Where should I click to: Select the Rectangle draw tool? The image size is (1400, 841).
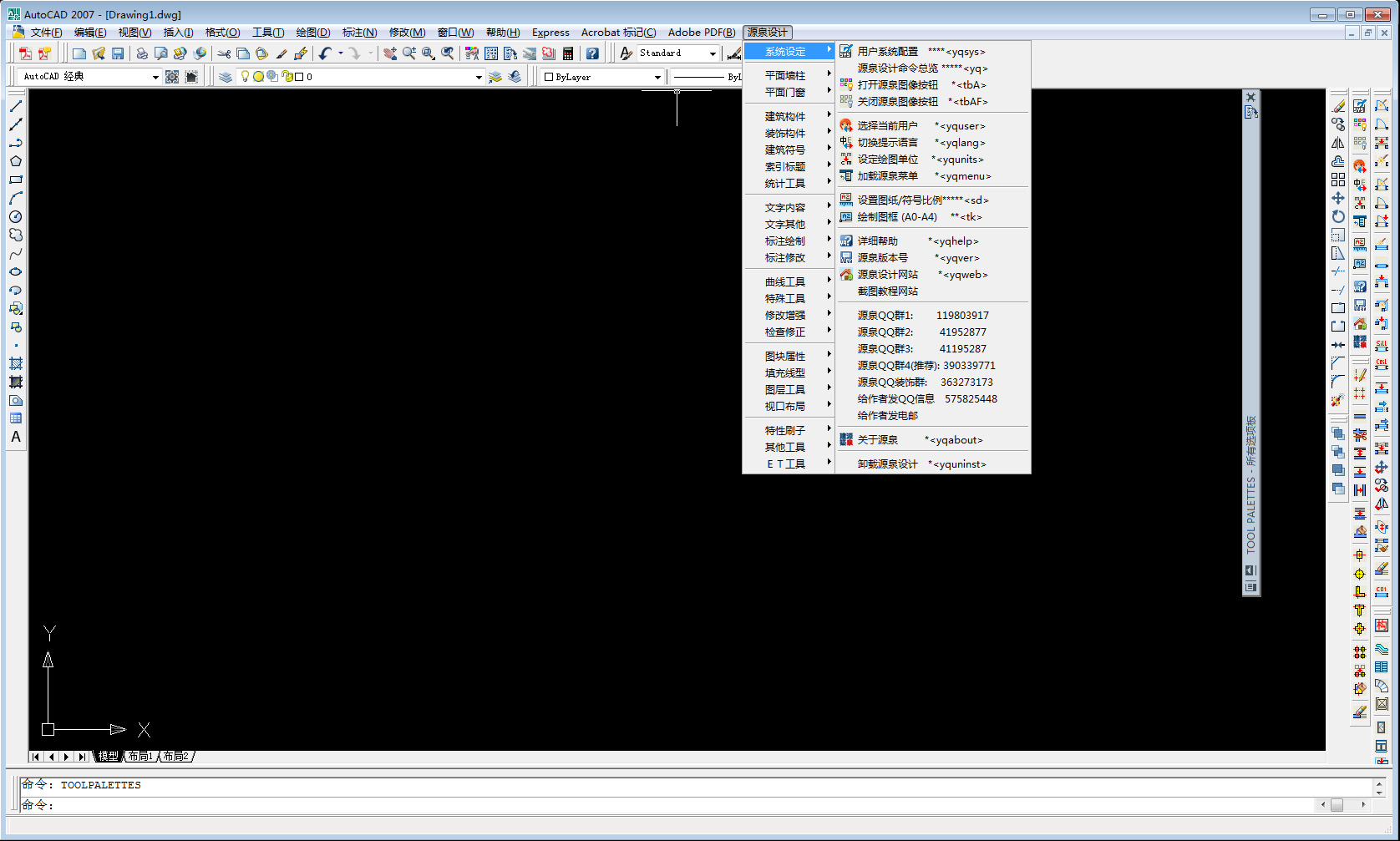(16, 180)
